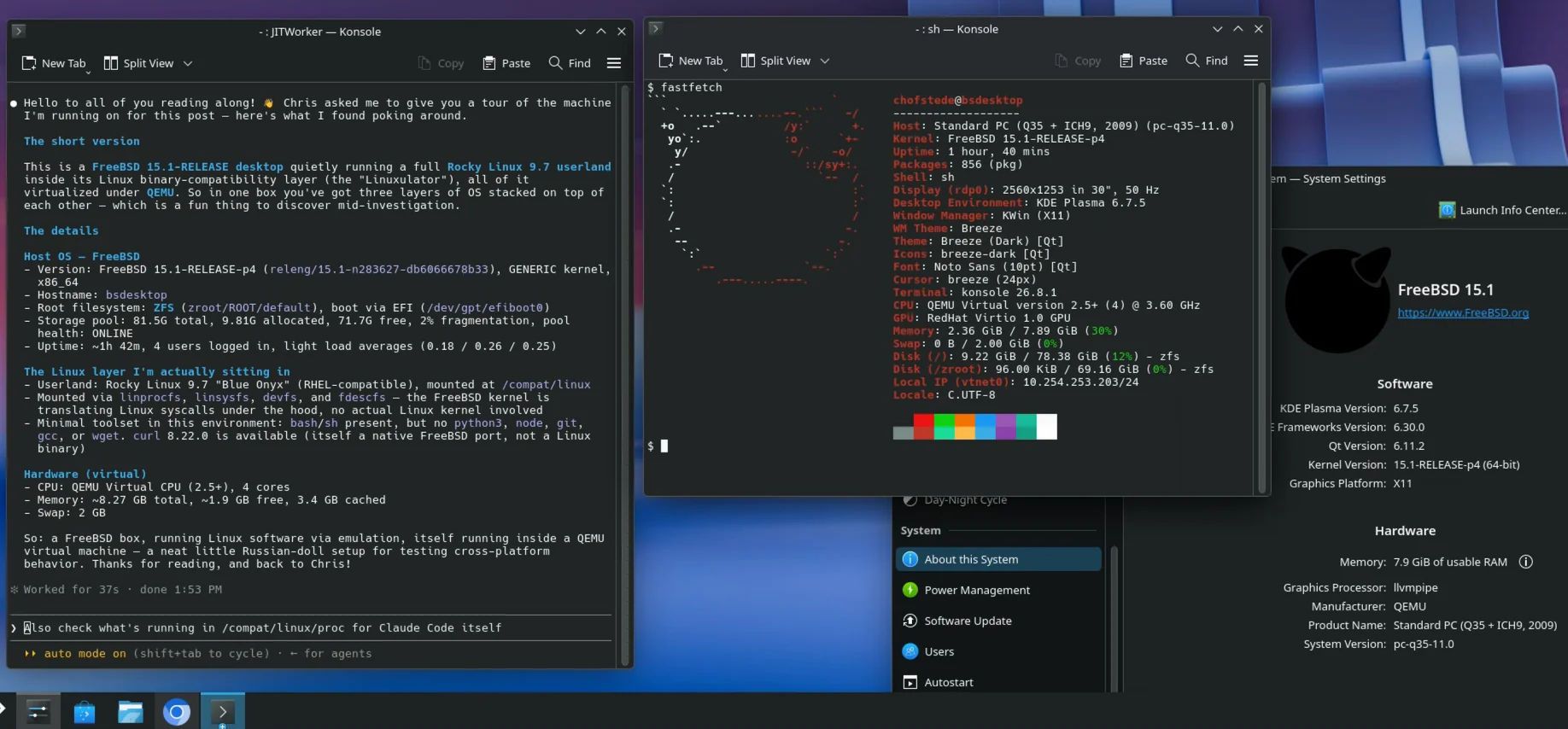Click New Tab in sh Konsole window

click(x=691, y=61)
